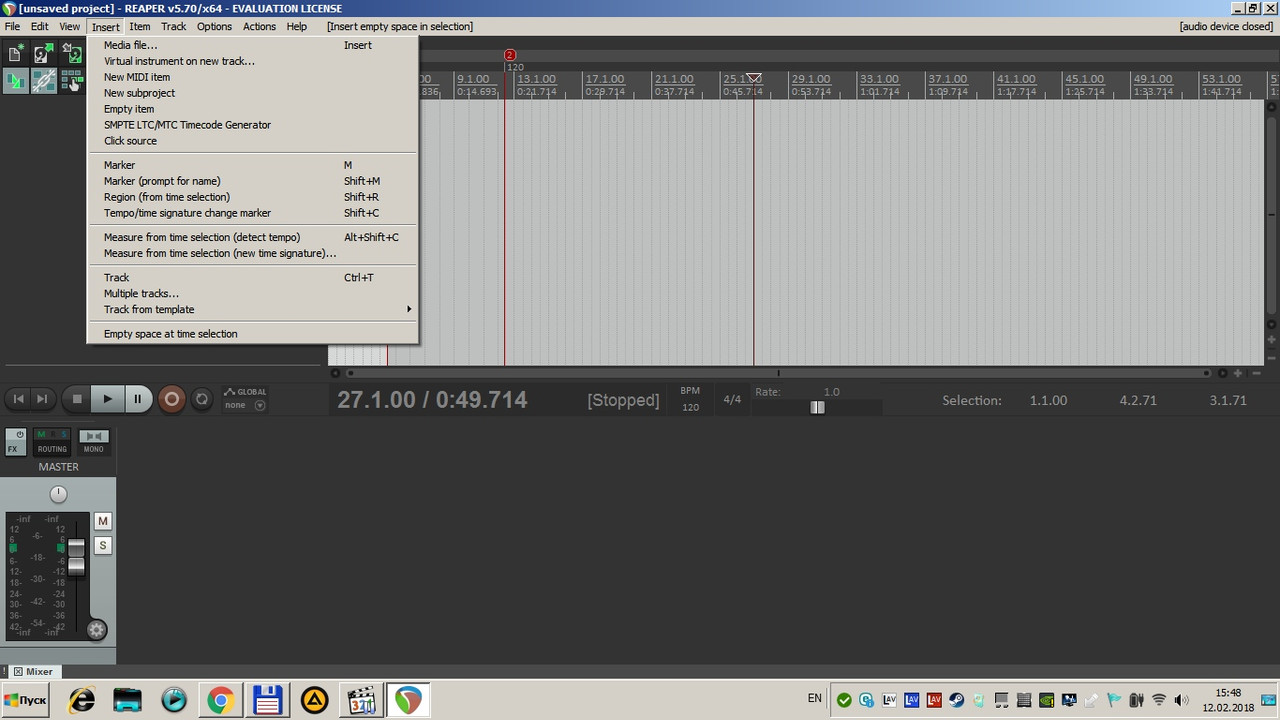Open the master FX window button
Image resolution: width=1280 pixels, height=720 pixels.
click(15, 441)
